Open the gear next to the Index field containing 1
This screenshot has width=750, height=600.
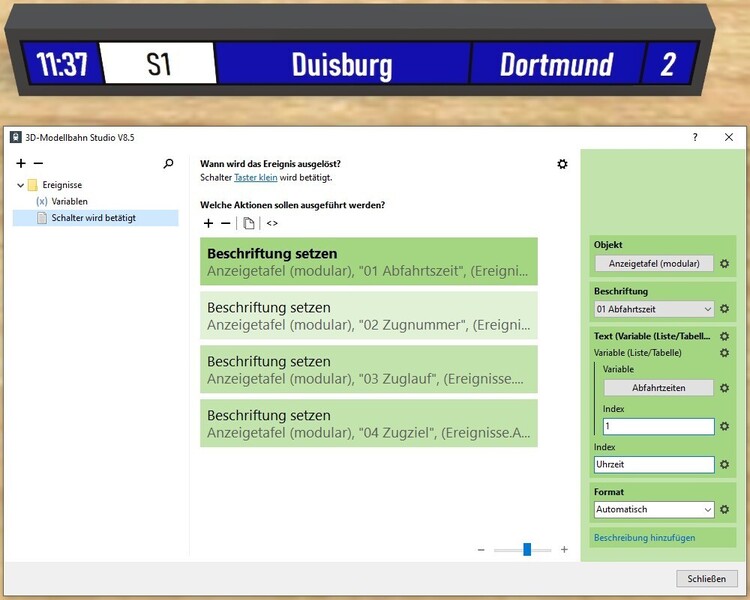coord(725,426)
